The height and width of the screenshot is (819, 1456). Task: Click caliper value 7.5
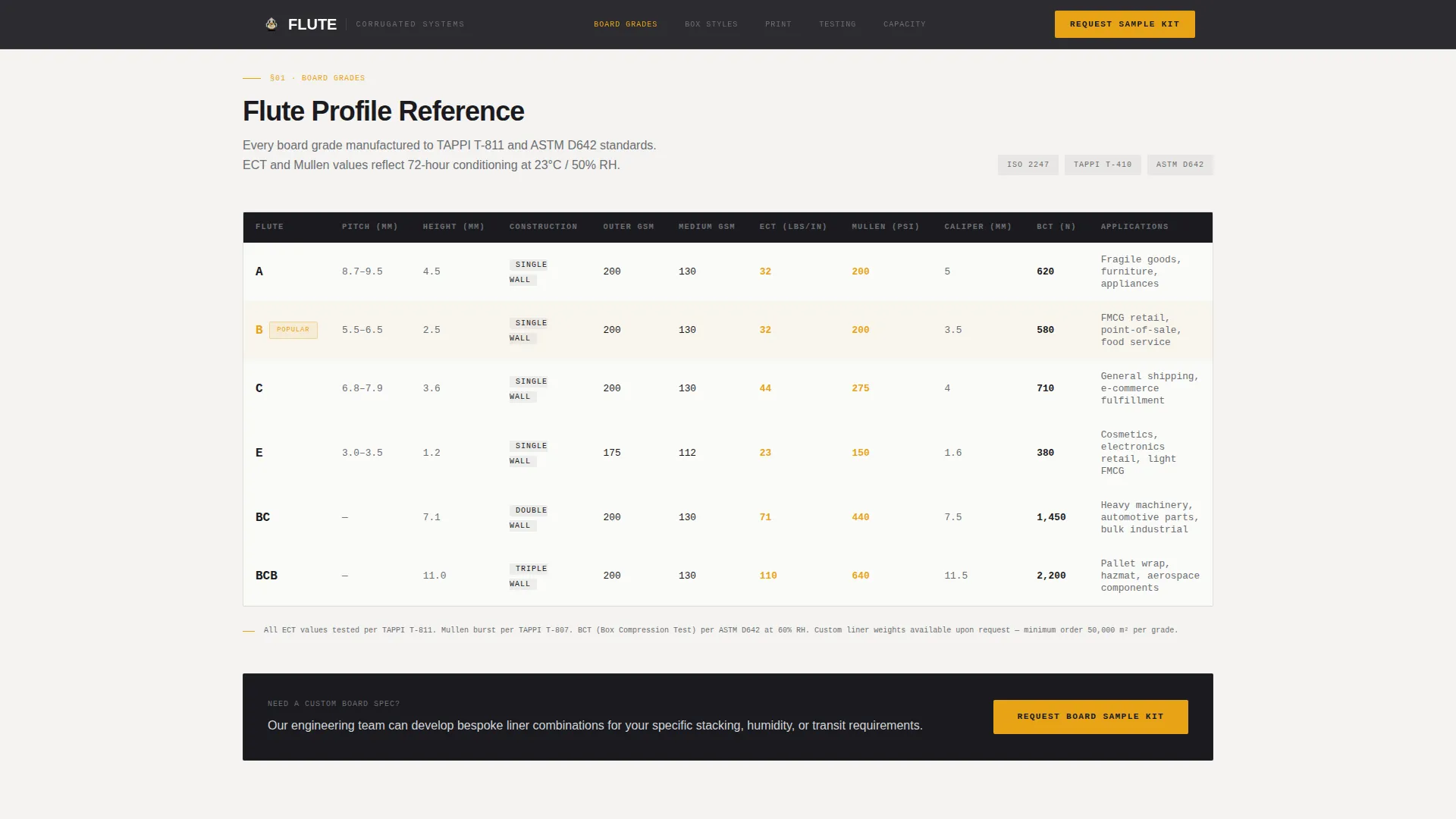coord(953,517)
